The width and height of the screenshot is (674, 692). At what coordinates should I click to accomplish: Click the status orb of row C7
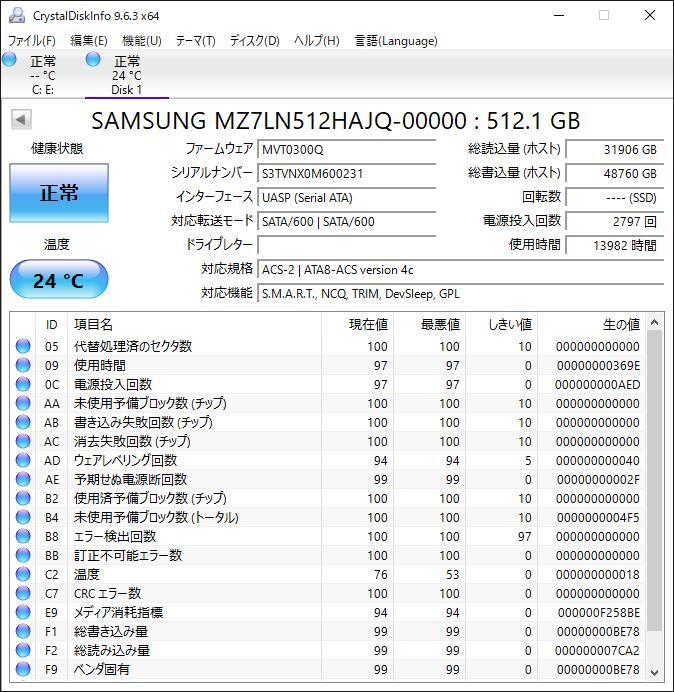(x=23, y=593)
